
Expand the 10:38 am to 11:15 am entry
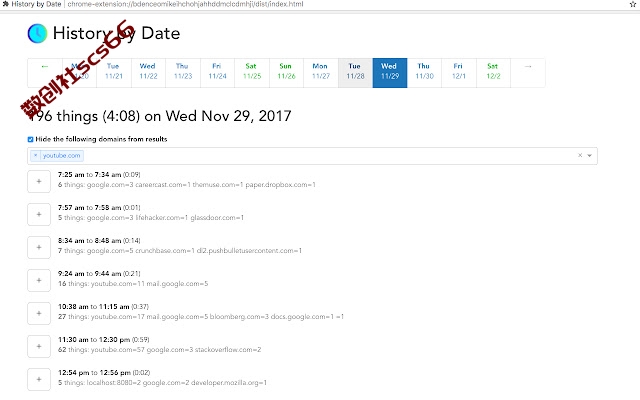[x=39, y=313]
